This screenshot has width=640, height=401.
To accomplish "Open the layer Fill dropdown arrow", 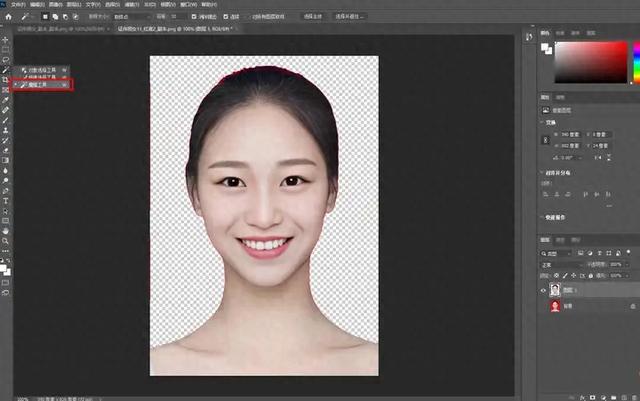I will (x=627, y=276).
